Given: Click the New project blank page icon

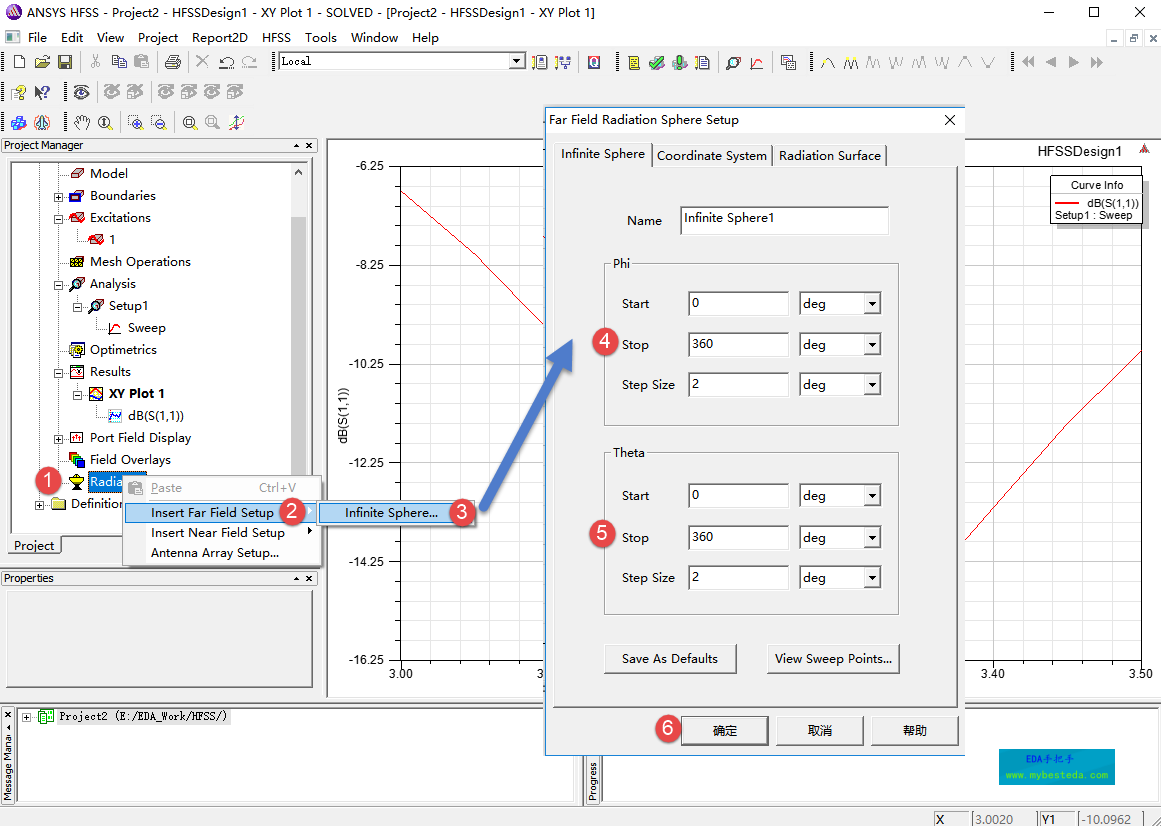Looking at the screenshot, I should (x=19, y=62).
